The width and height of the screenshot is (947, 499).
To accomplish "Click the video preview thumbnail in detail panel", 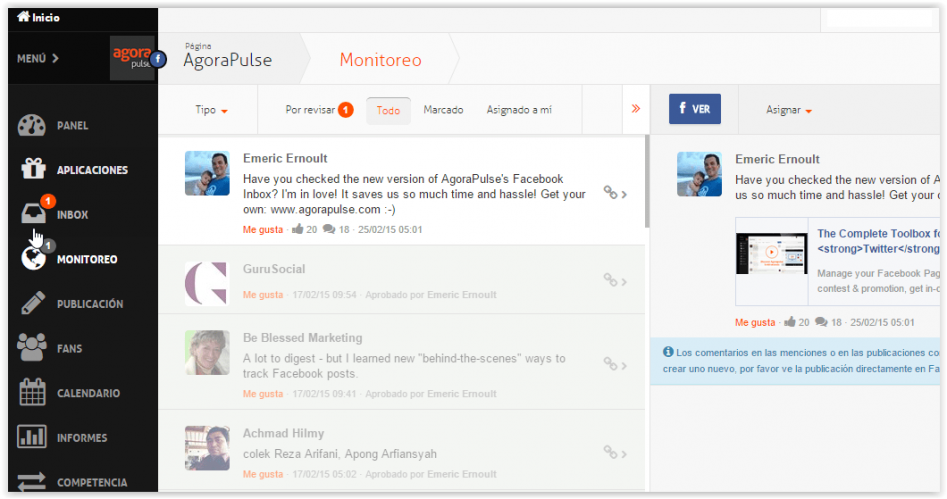I will pos(772,254).
